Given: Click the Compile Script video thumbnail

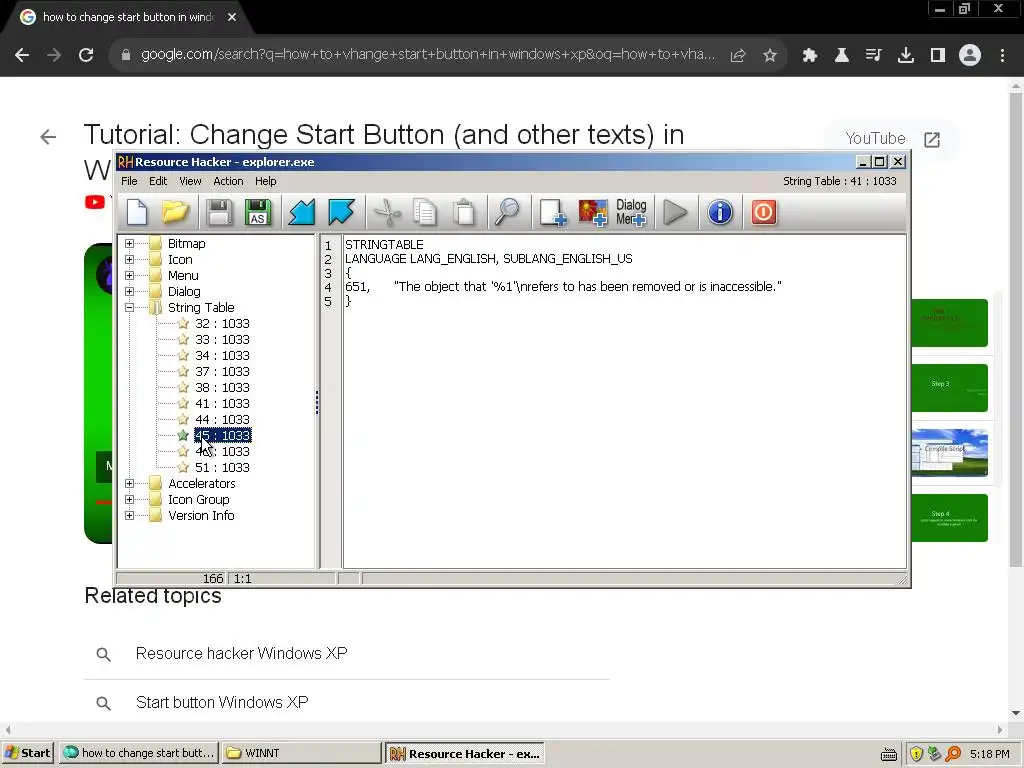Looking at the screenshot, I should coord(950,453).
